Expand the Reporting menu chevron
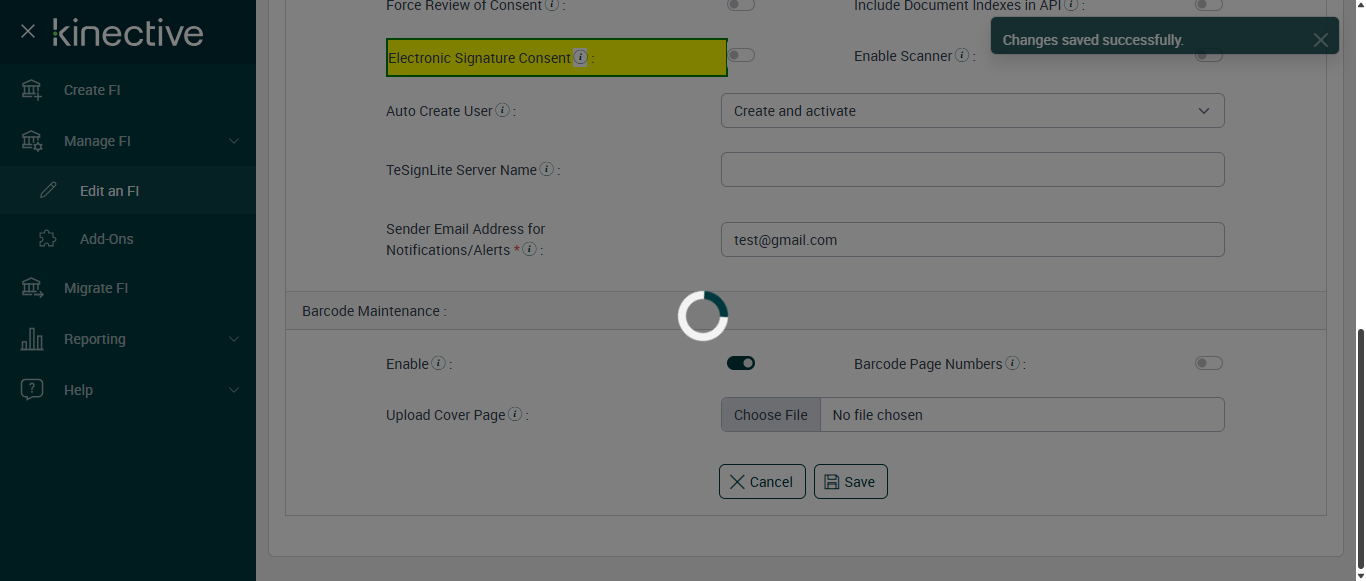Viewport: 1366px width, 581px height. click(x=234, y=339)
